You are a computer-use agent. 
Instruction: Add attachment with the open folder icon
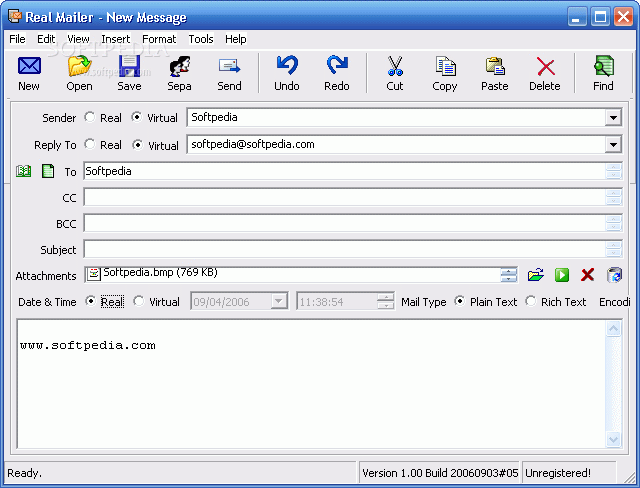[536, 275]
